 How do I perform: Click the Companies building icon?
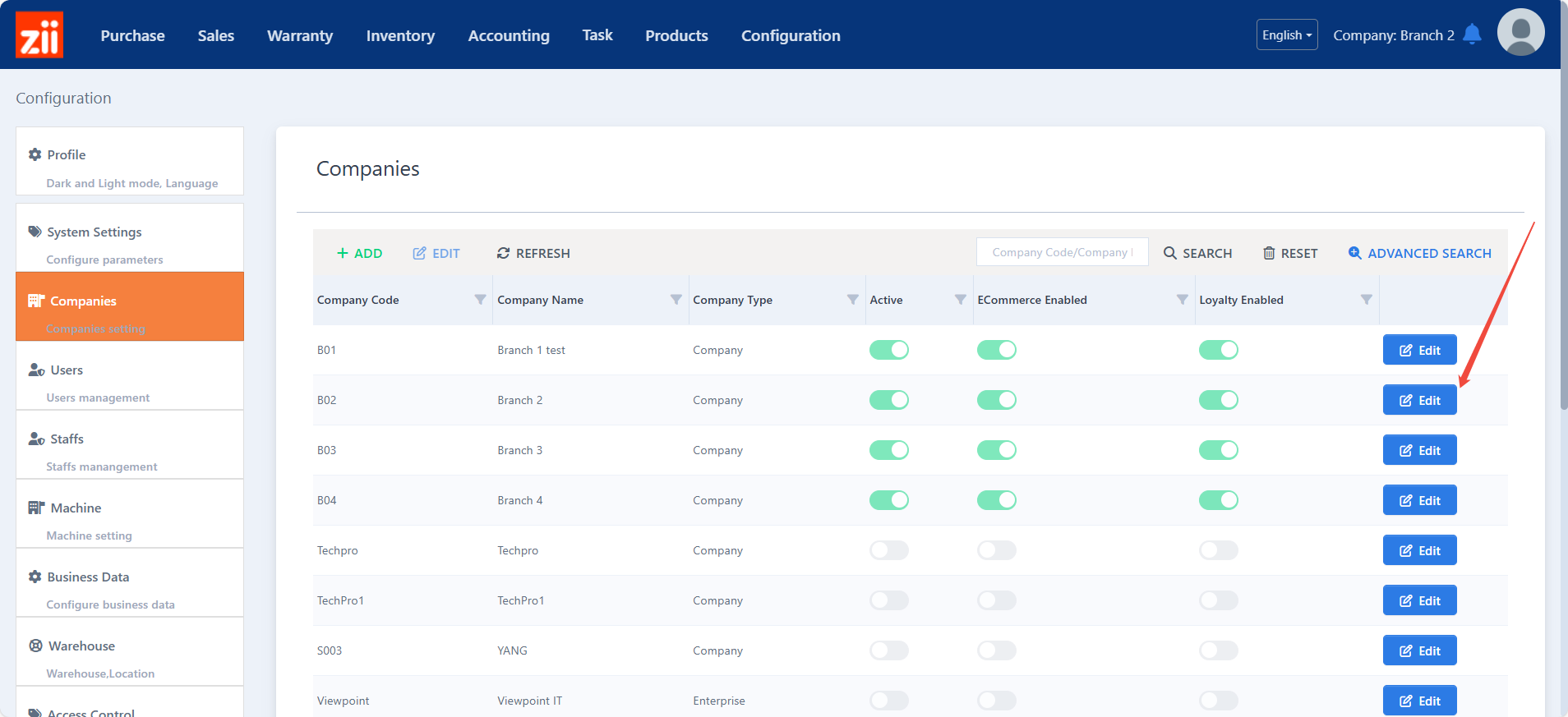point(36,301)
